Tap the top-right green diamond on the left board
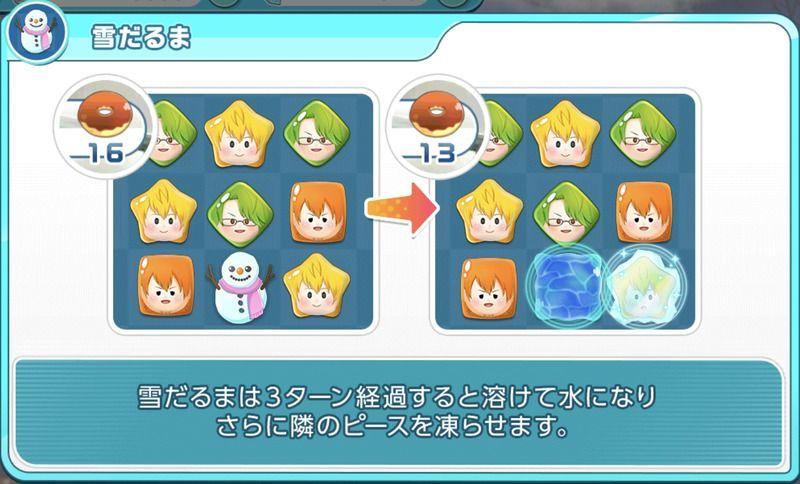The width and height of the screenshot is (800, 484). point(315,133)
